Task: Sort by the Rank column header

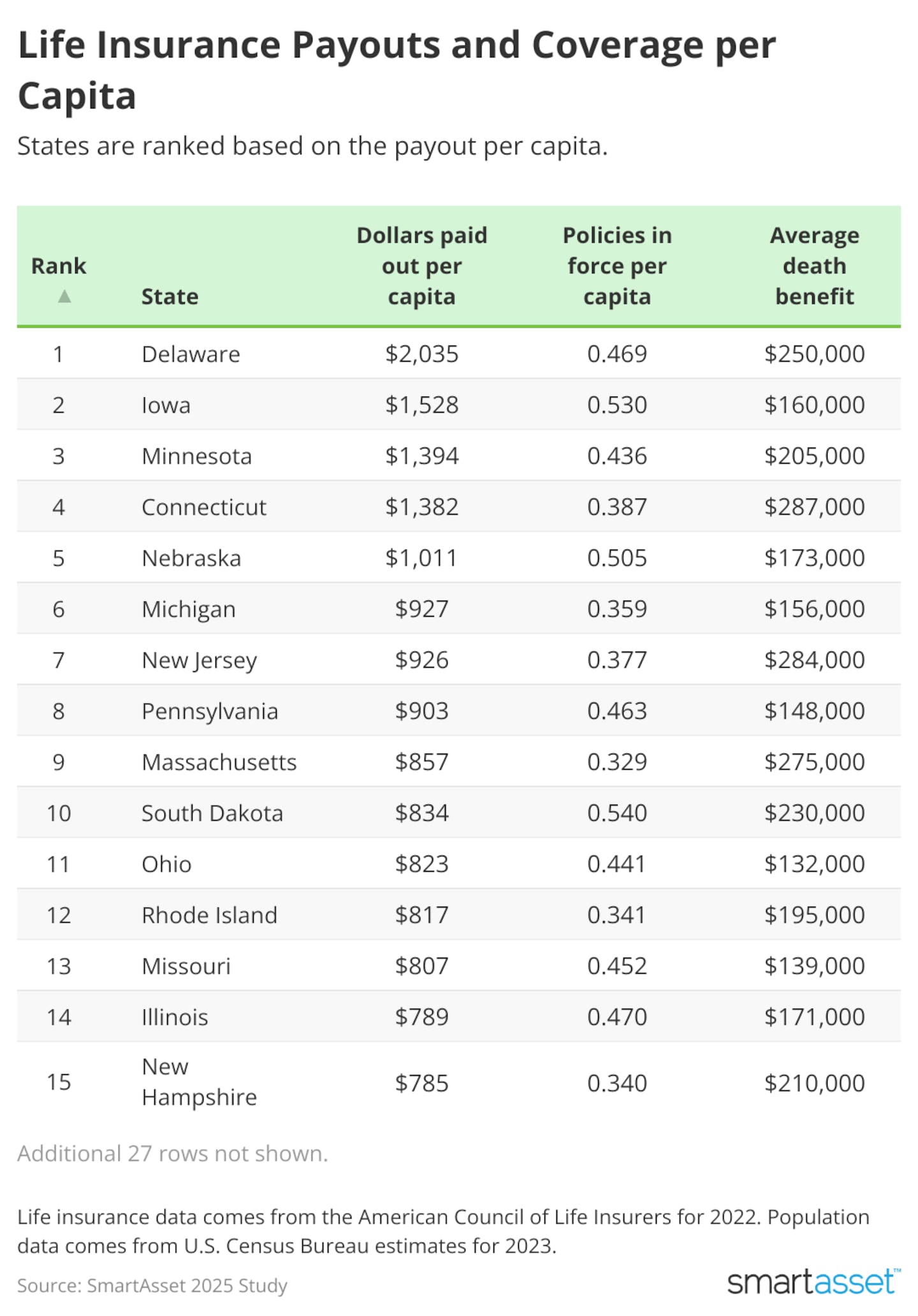Action: point(59,266)
